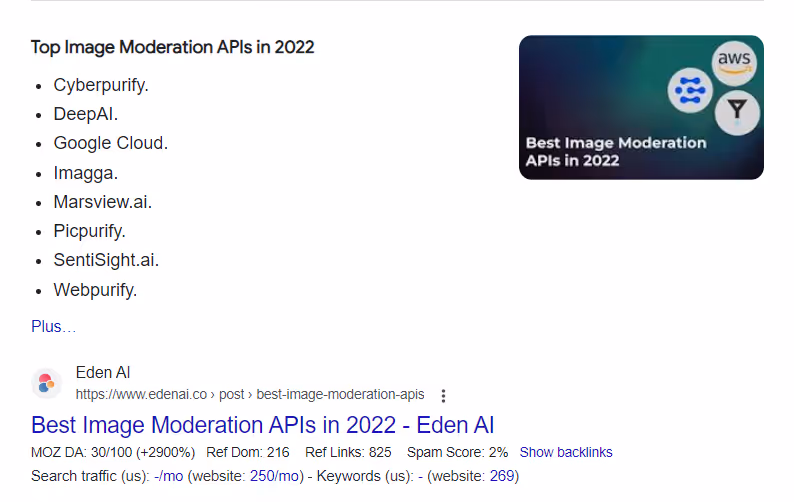This screenshot has height=502, width=794.
Task: Click the SentiSight.ai list item
Action: click(x=106, y=260)
